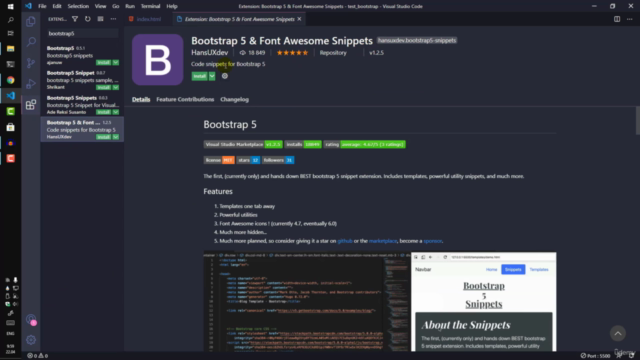
Task: Install Bootstrap5 Snippet by Shrikant
Action: [104, 87]
